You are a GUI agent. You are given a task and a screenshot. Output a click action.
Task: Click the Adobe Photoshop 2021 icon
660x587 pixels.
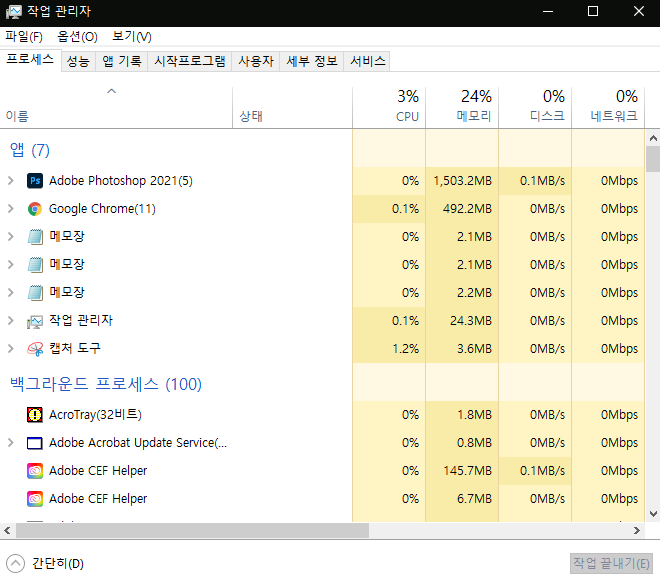tap(35, 181)
